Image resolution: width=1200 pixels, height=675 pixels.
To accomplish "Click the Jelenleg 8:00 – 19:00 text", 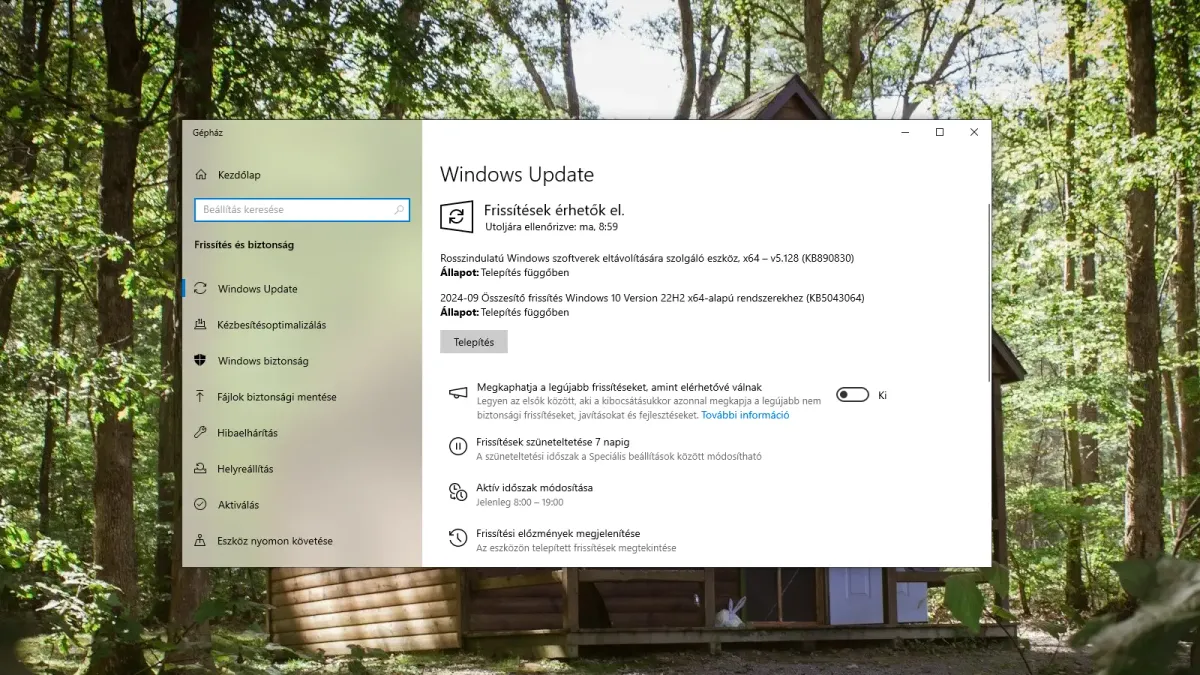I will pyautogui.click(x=520, y=502).
